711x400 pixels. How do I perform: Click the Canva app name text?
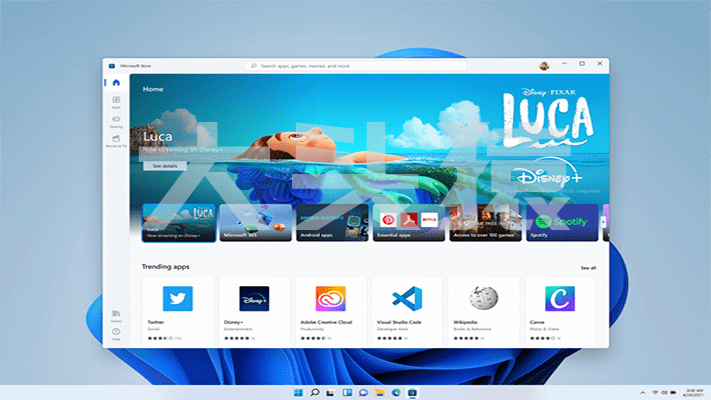[537, 322]
